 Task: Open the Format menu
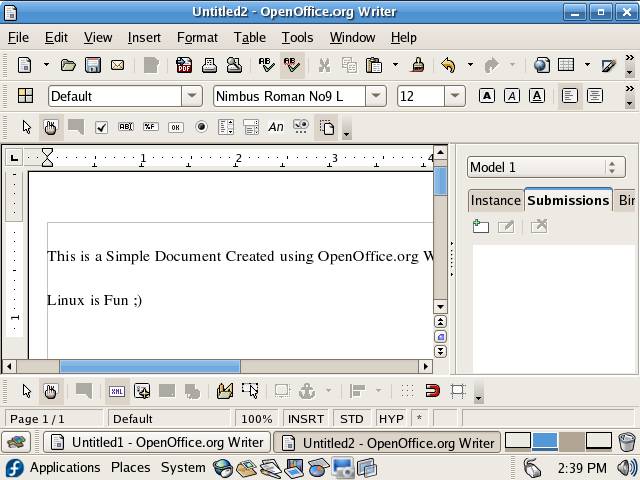[x=197, y=37]
